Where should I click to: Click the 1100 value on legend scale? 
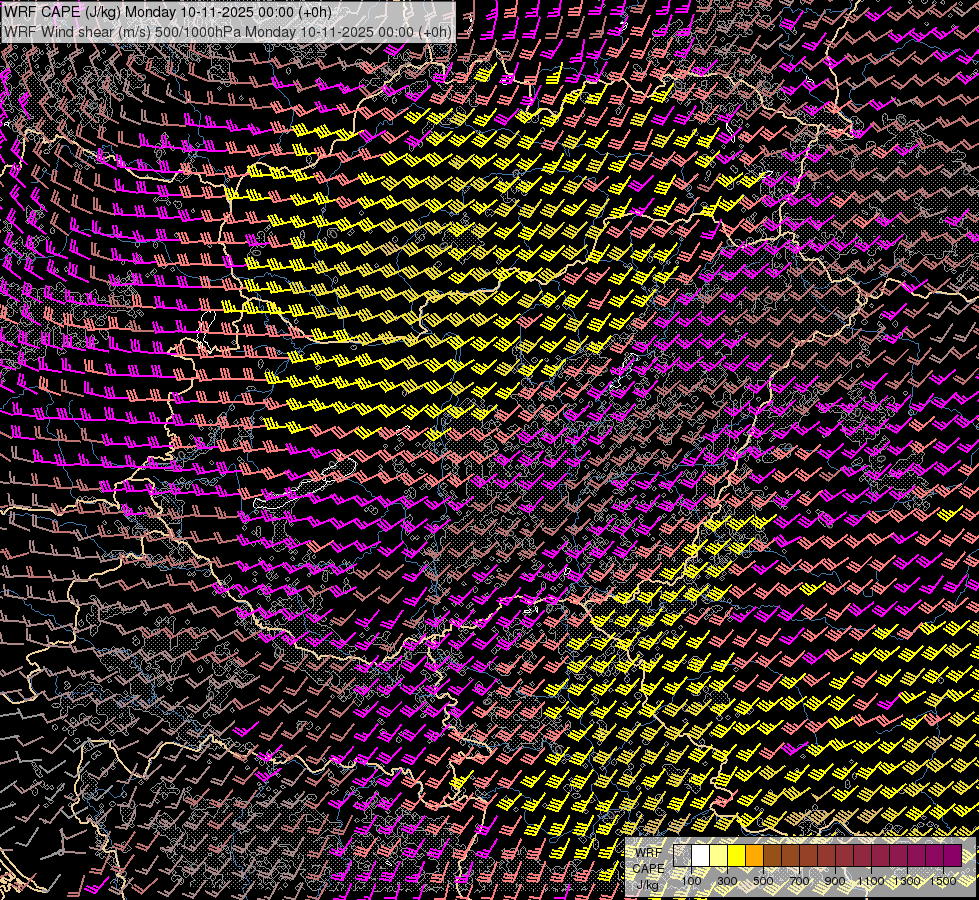point(871,880)
